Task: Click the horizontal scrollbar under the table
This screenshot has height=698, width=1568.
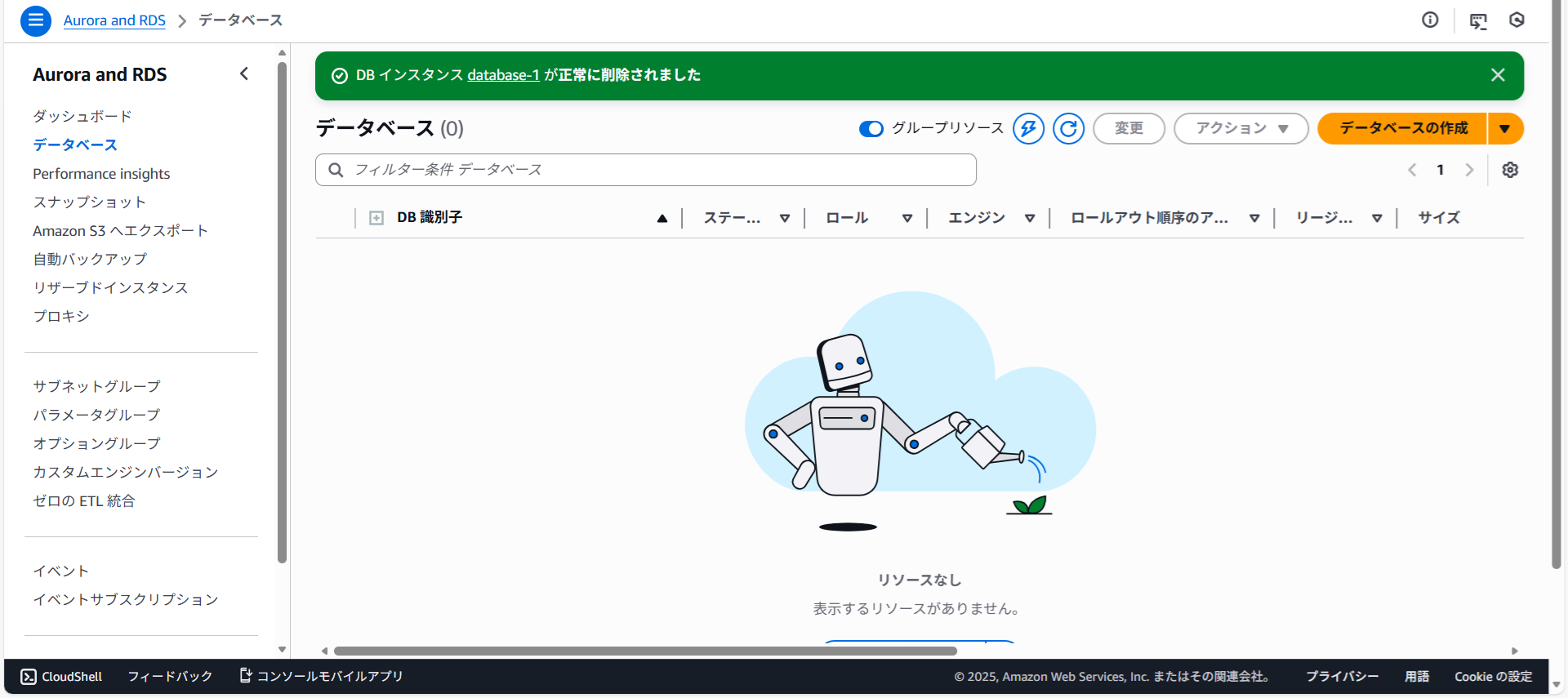Action: tap(645, 651)
